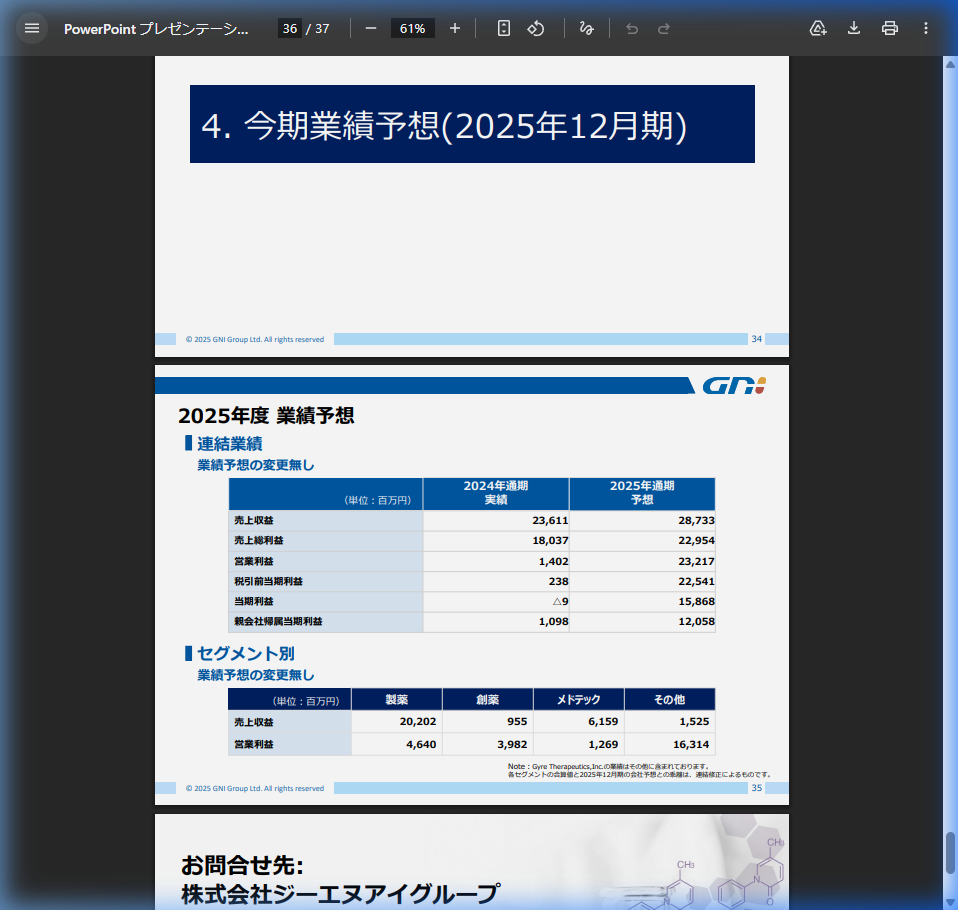Zoom in with the plus button
This screenshot has width=958, height=910.
[x=455, y=28]
